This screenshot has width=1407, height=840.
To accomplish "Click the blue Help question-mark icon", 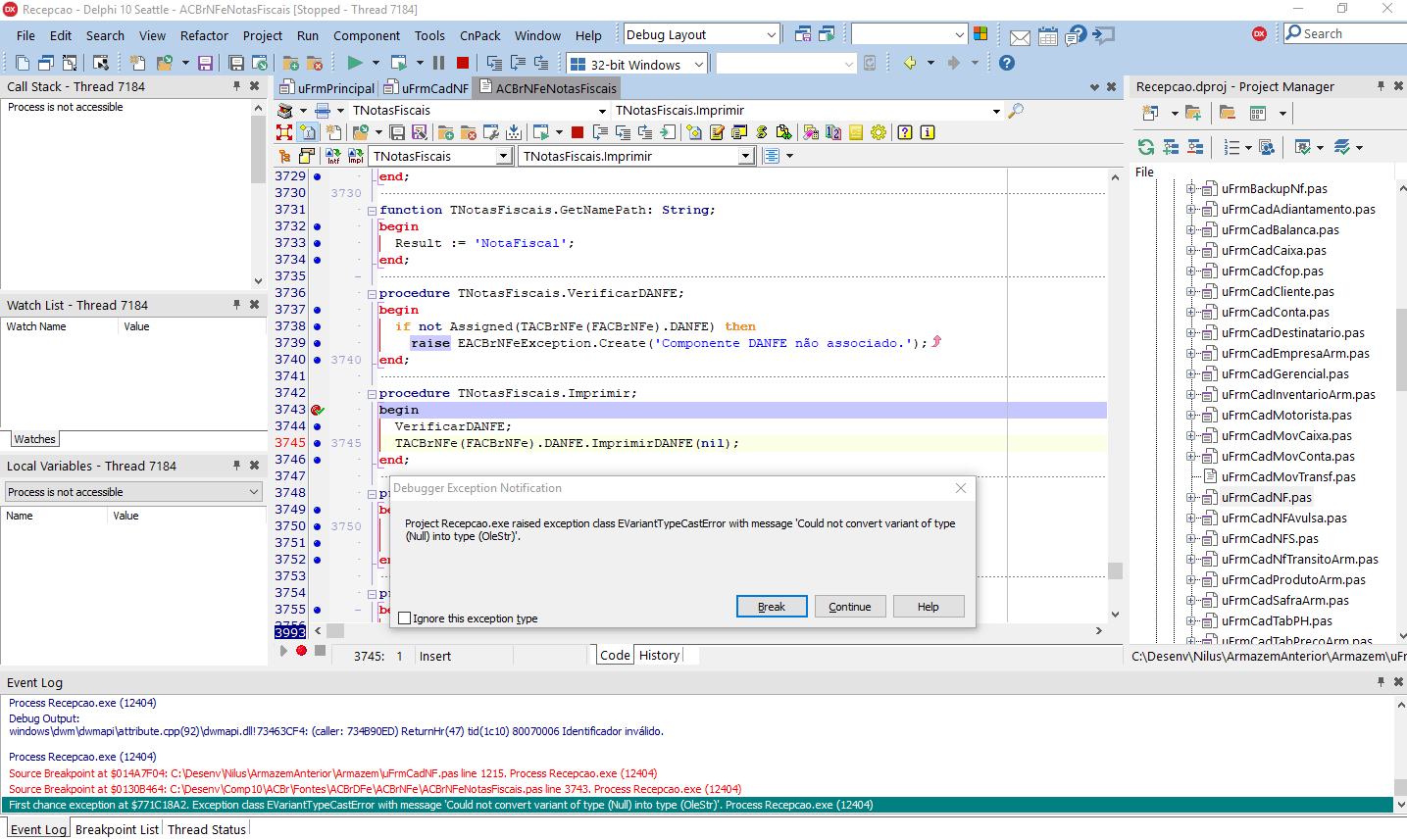I will (1007, 63).
